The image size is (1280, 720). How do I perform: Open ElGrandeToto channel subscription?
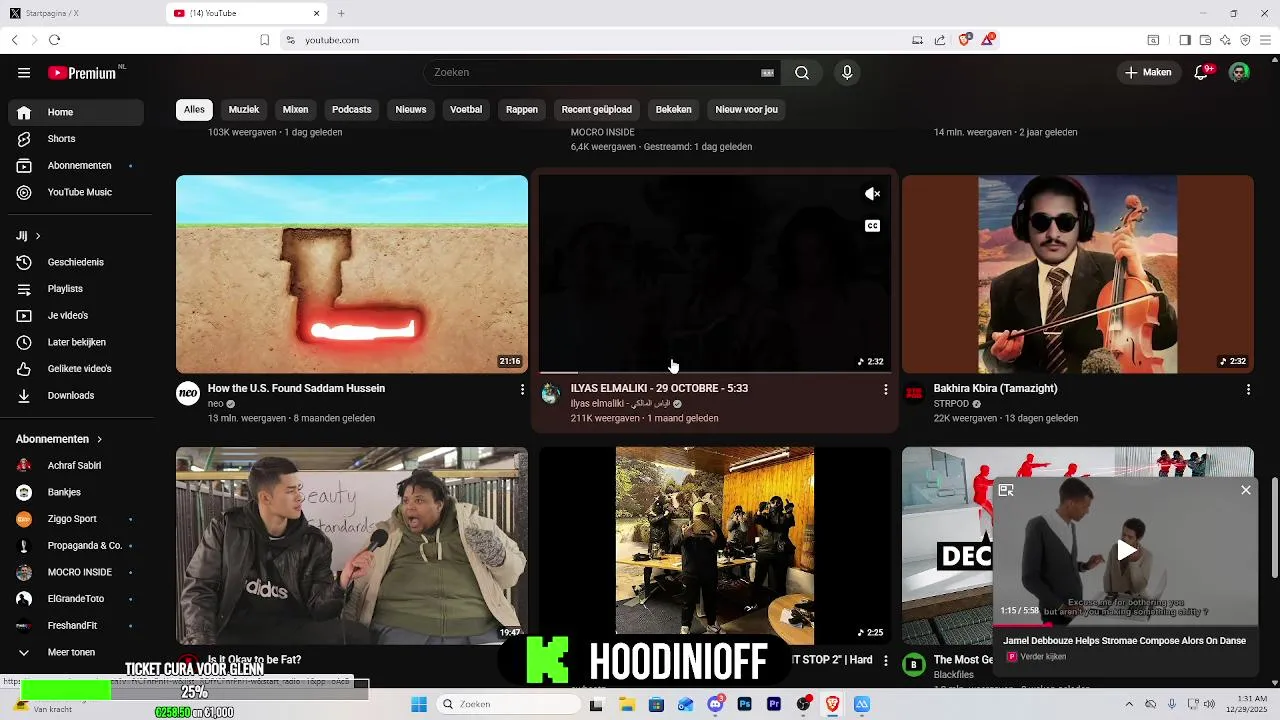tap(76, 599)
